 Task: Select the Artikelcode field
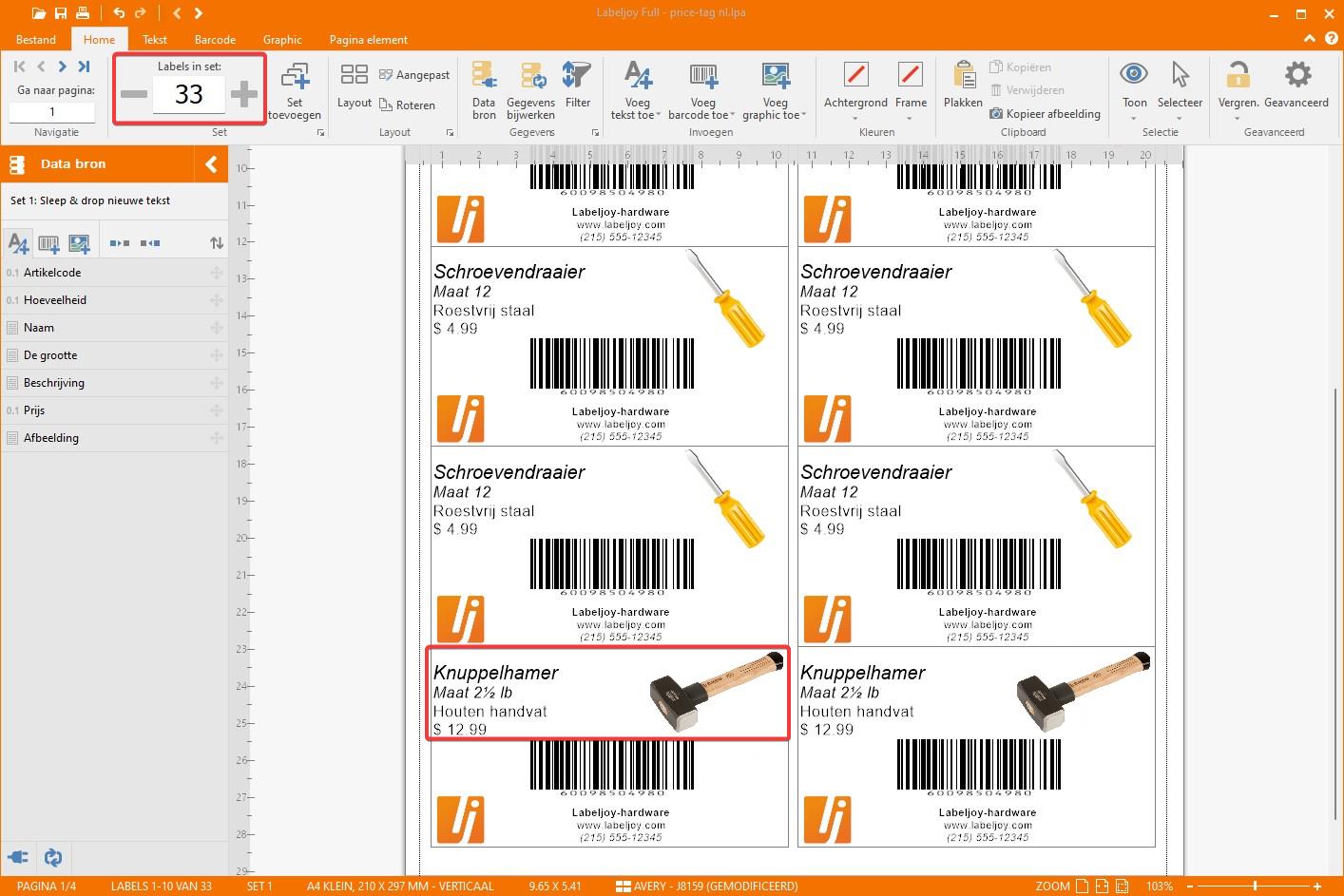[114, 273]
